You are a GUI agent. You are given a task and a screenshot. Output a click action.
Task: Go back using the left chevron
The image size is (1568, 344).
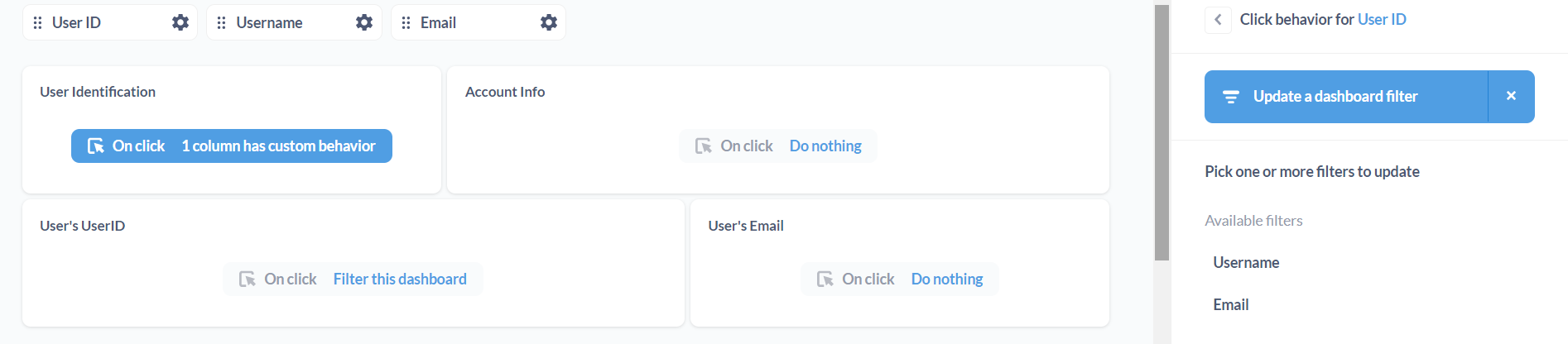(x=1218, y=19)
